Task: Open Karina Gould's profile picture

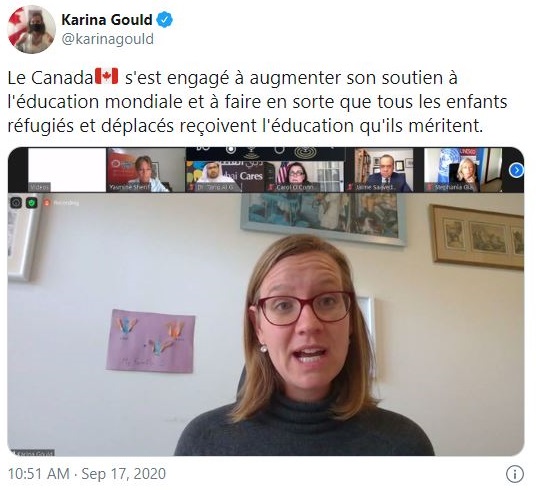Action: (31, 29)
